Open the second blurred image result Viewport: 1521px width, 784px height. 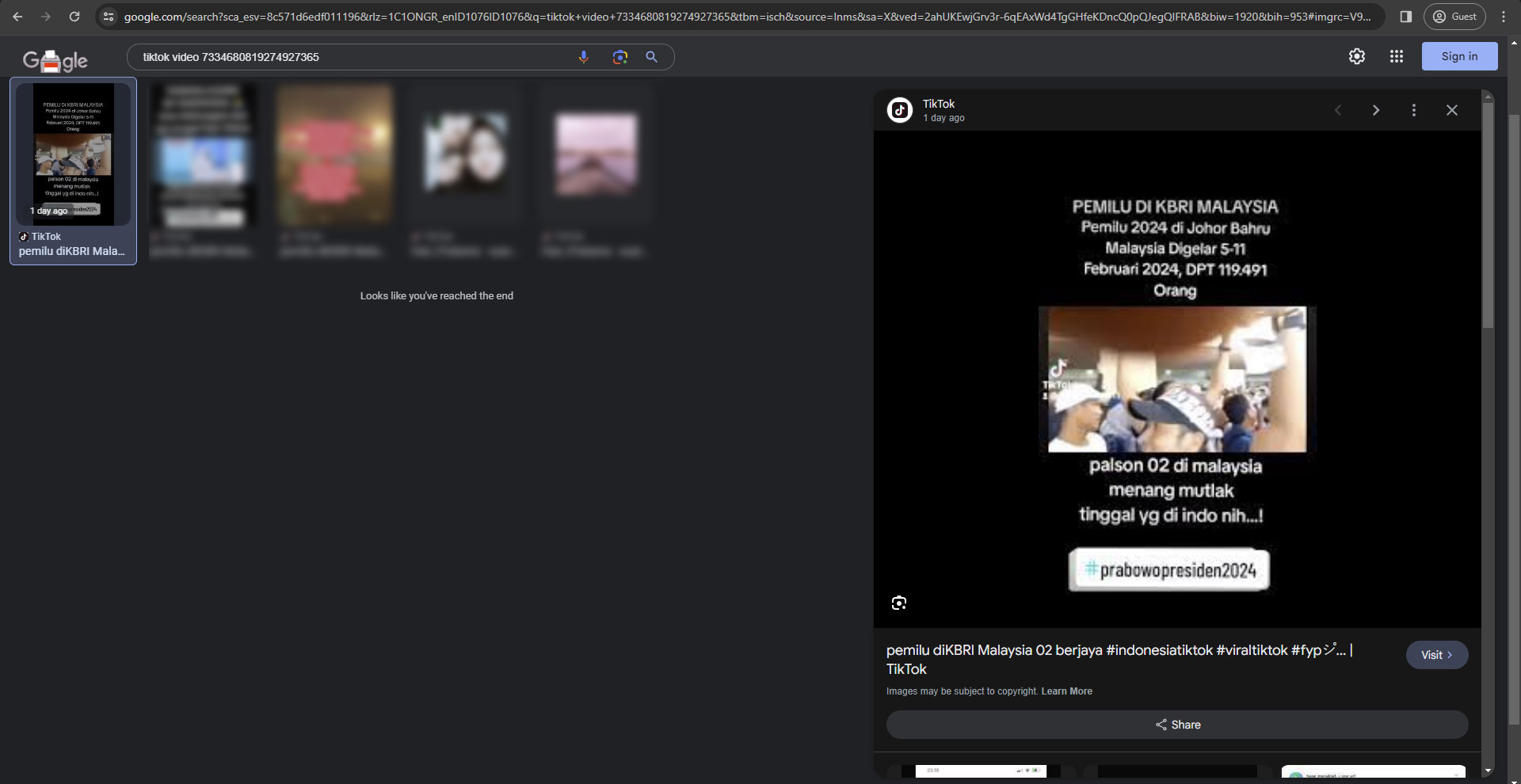pyautogui.click(x=203, y=154)
